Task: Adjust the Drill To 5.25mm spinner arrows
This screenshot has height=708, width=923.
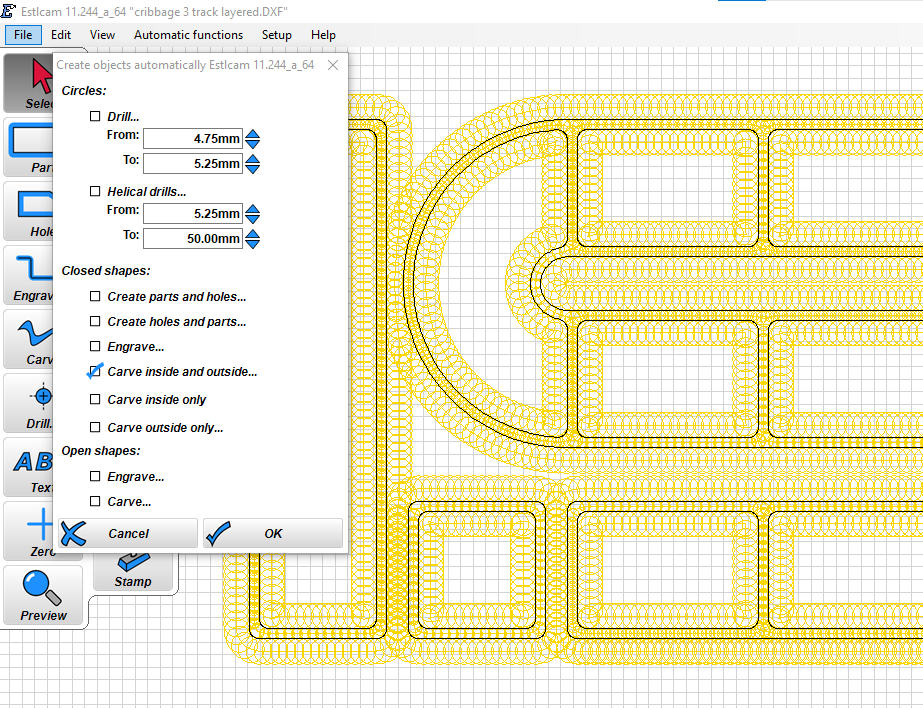Action: (x=253, y=164)
